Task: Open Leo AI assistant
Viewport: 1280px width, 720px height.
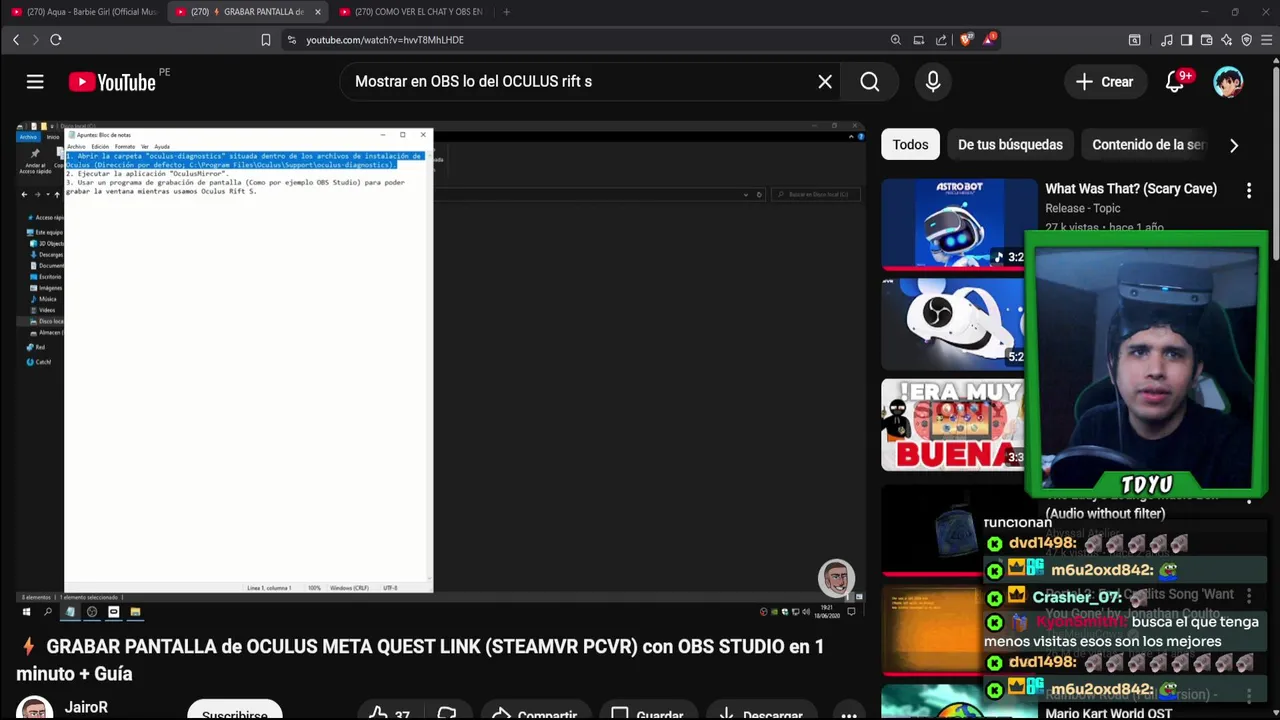Action: point(1226,40)
